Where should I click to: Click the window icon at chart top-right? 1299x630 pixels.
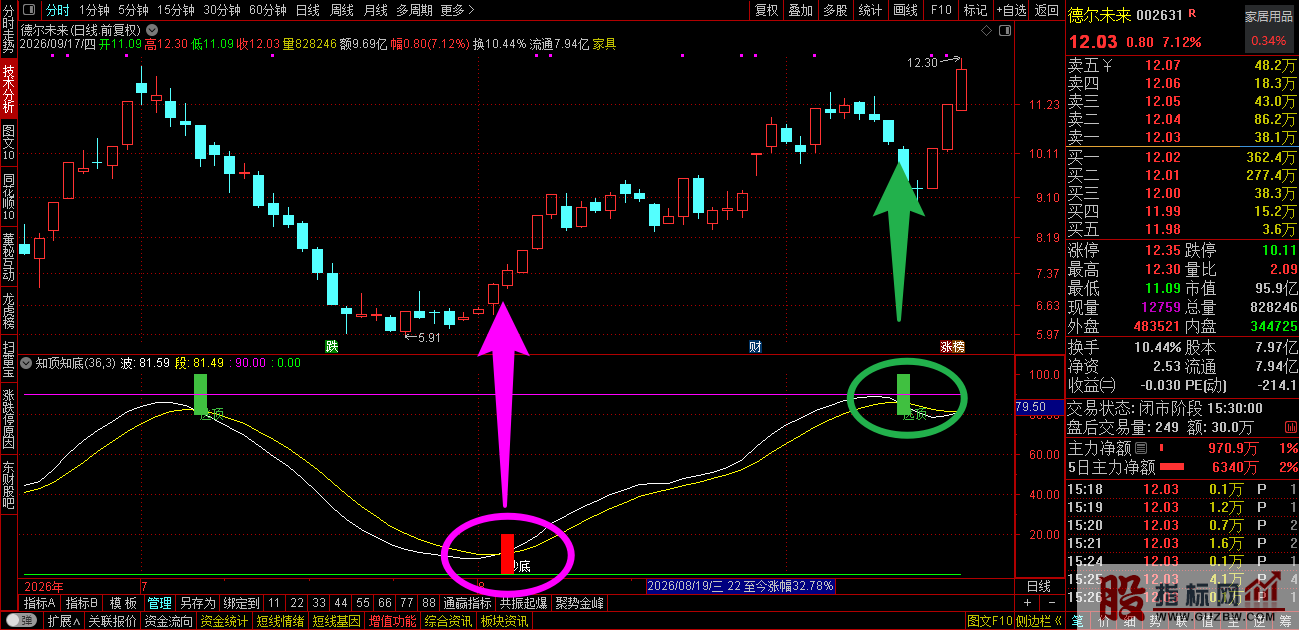point(1004,31)
